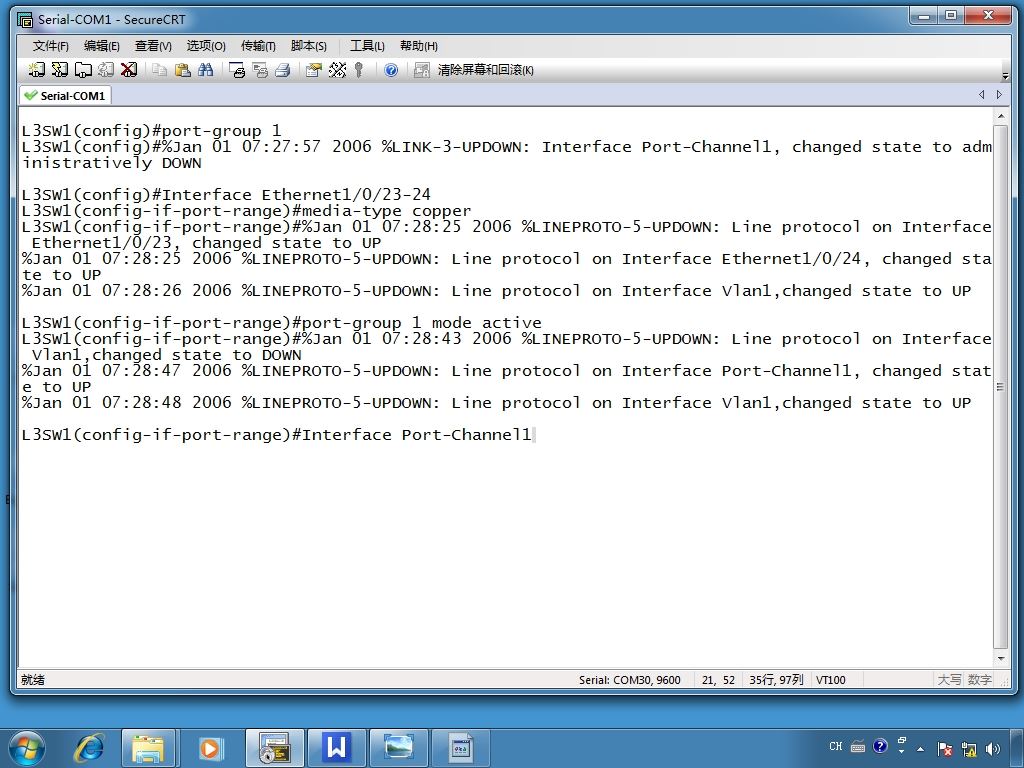Image resolution: width=1024 pixels, height=768 pixels.
Task: Click the greyed lock session icon
Action: tap(422, 70)
